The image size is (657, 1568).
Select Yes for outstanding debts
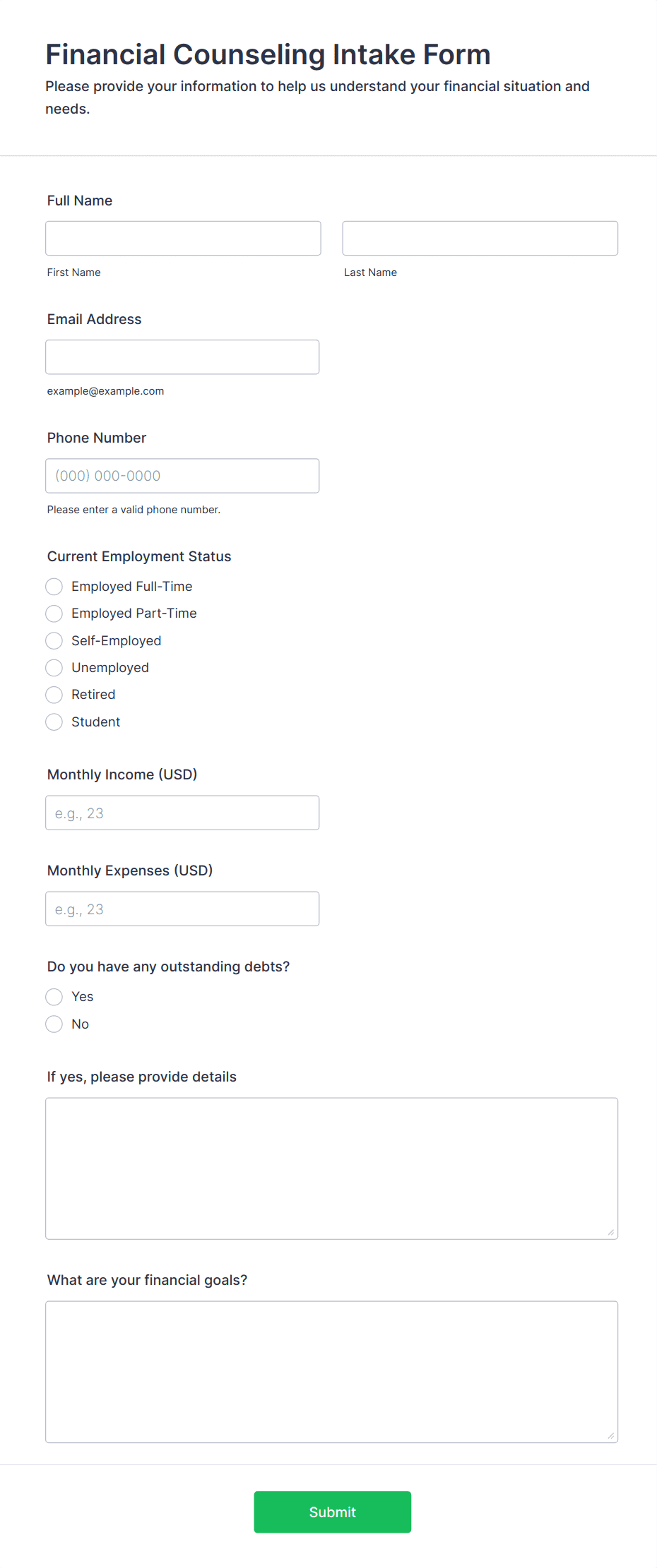coord(54,997)
